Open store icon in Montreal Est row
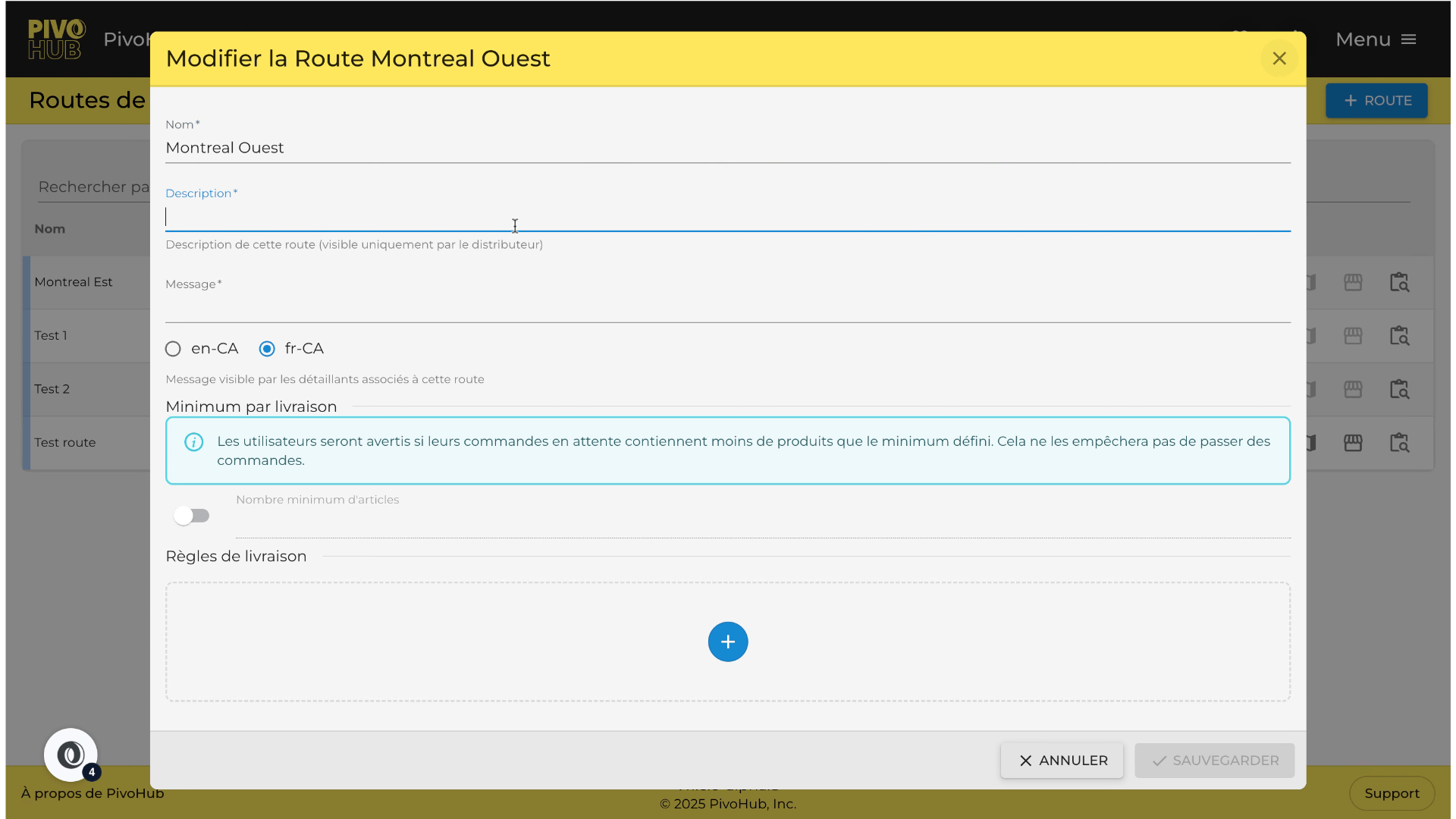Screen dimensions: 1456x819 point(1353,282)
